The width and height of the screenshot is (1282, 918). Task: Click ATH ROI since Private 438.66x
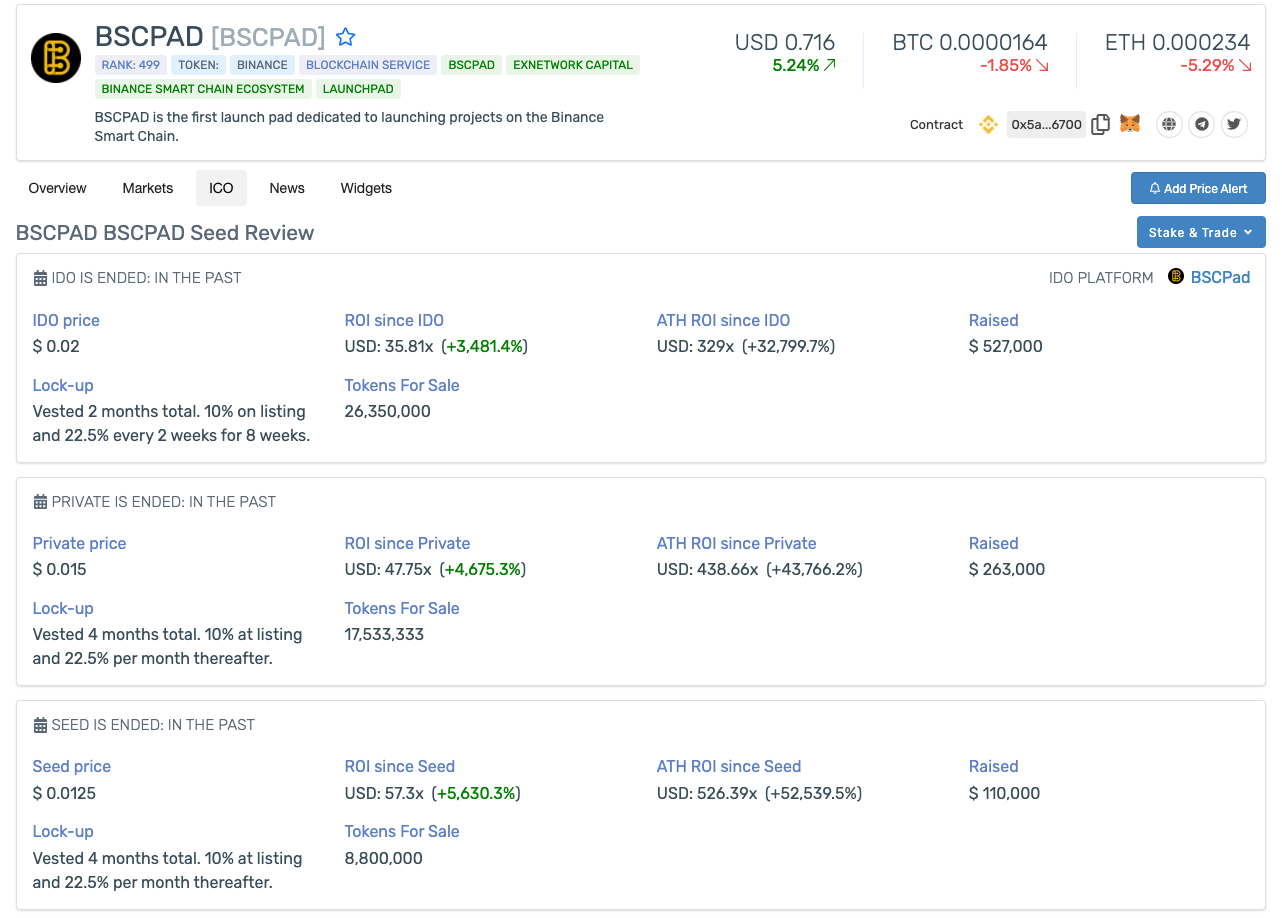pos(760,569)
